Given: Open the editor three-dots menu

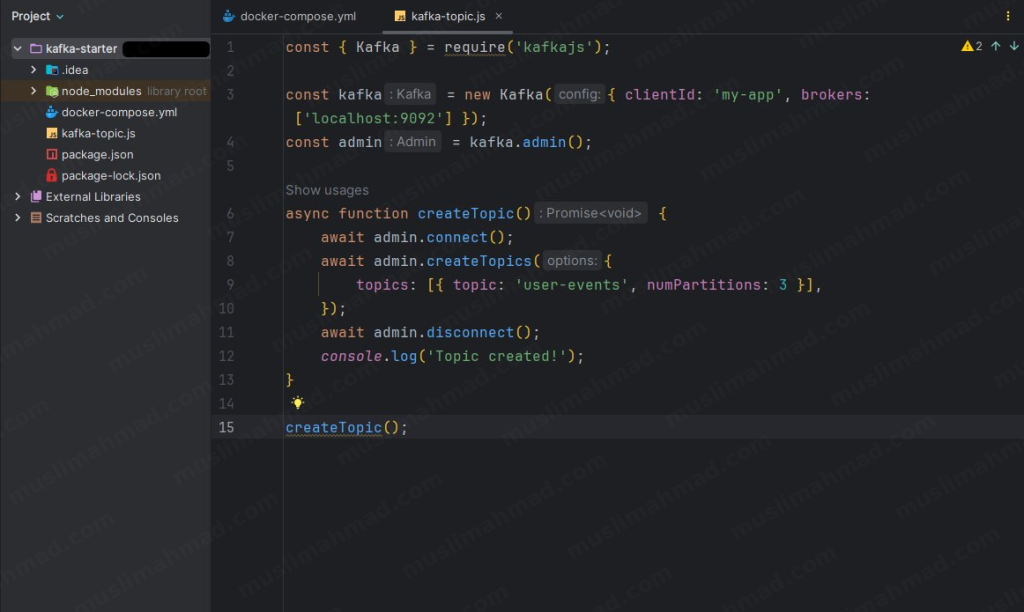Looking at the screenshot, I should [1007, 16].
